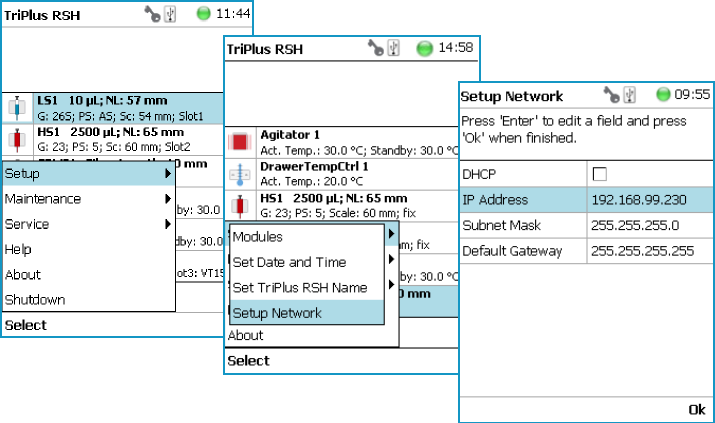Click the red Agitator 1 icon
Viewport: 715px width, 423px height.
(240, 142)
